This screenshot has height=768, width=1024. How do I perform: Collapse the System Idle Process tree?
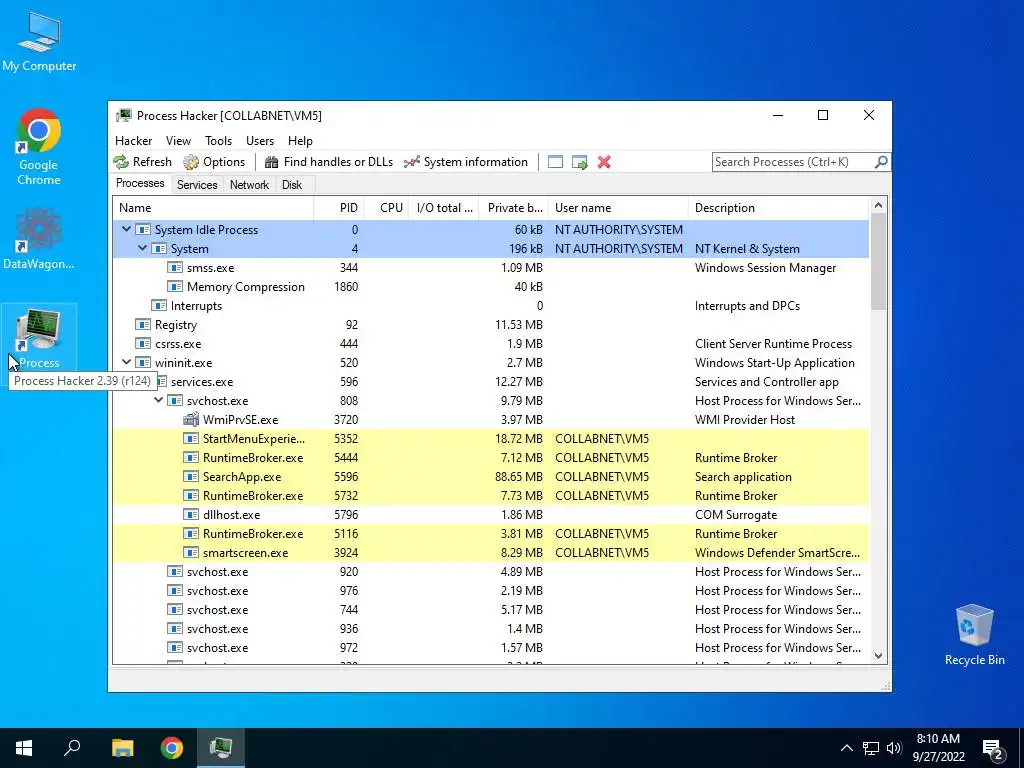pyautogui.click(x=126, y=229)
